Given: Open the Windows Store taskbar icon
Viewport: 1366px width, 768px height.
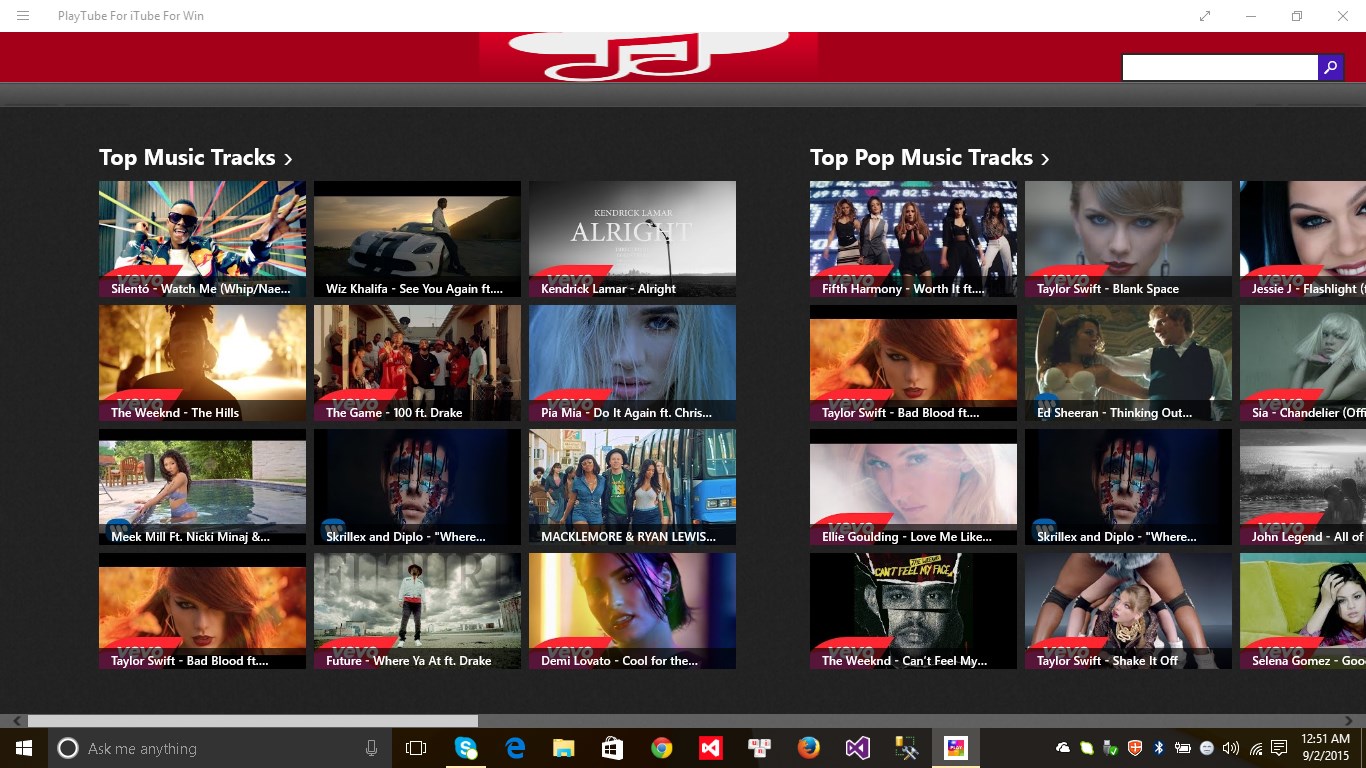Looking at the screenshot, I should click(612, 748).
